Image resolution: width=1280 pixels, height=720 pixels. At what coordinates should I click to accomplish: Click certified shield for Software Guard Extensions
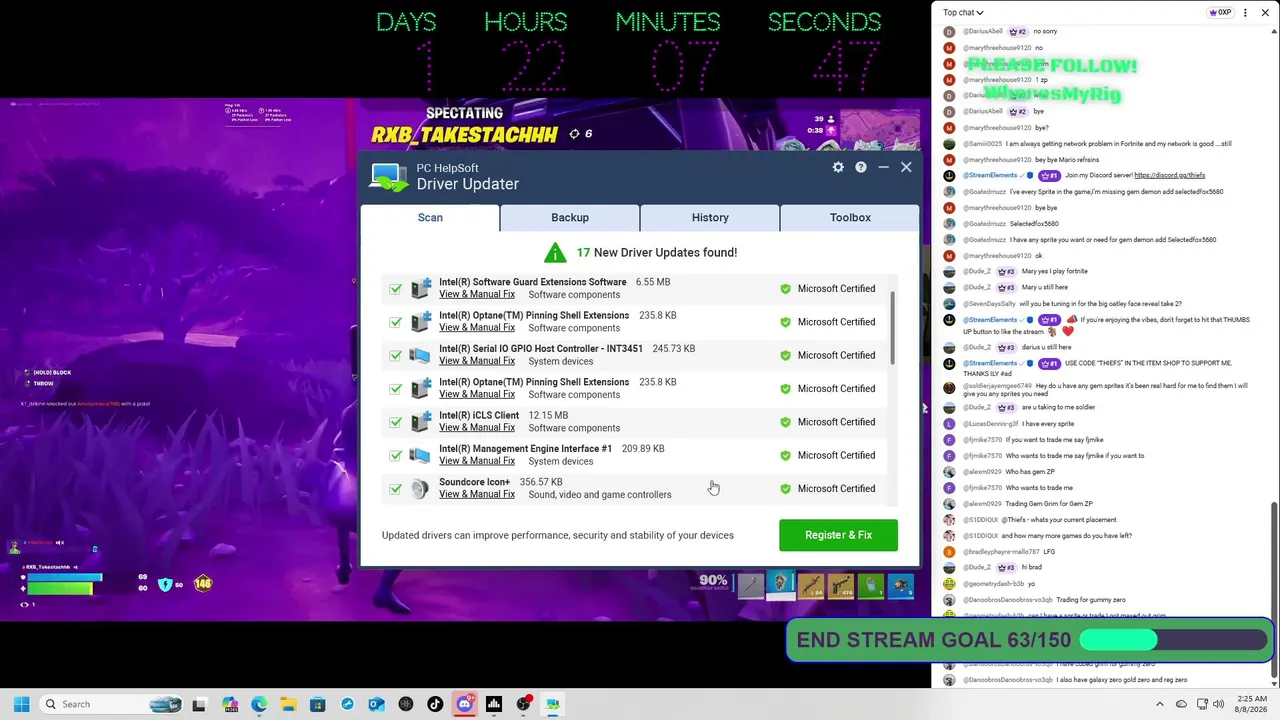point(785,289)
